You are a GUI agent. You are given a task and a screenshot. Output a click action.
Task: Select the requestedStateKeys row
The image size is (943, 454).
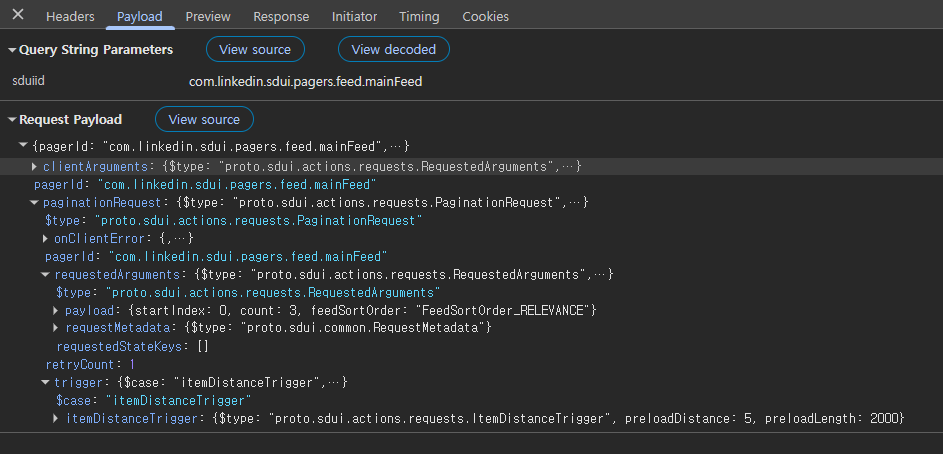point(132,346)
